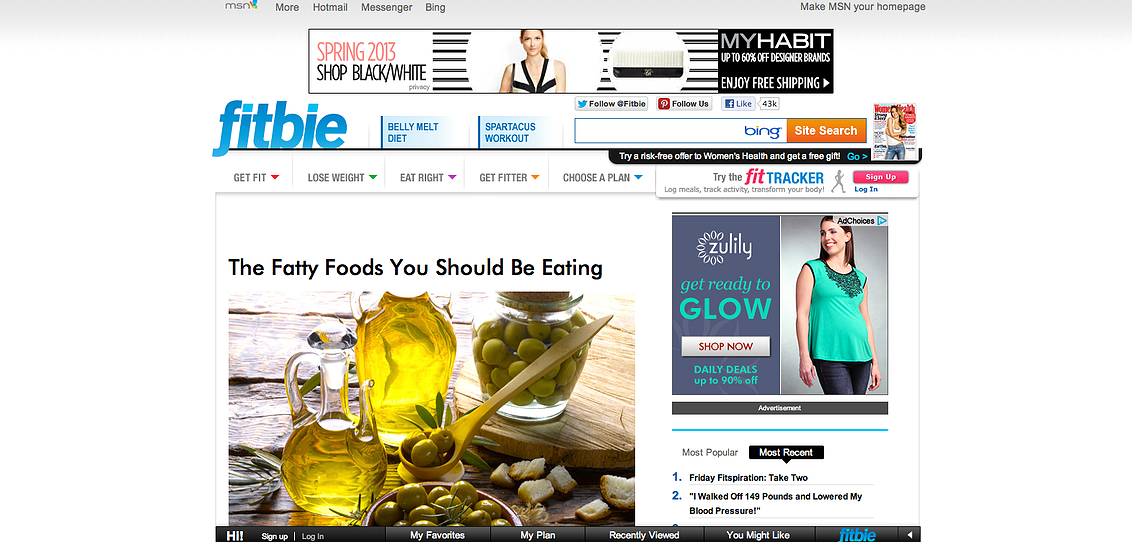Image resolution: width=1132 pixels, height=542 pixels.
Task: Click the pink Sign Up button
Action: click(x=880, y=177)
